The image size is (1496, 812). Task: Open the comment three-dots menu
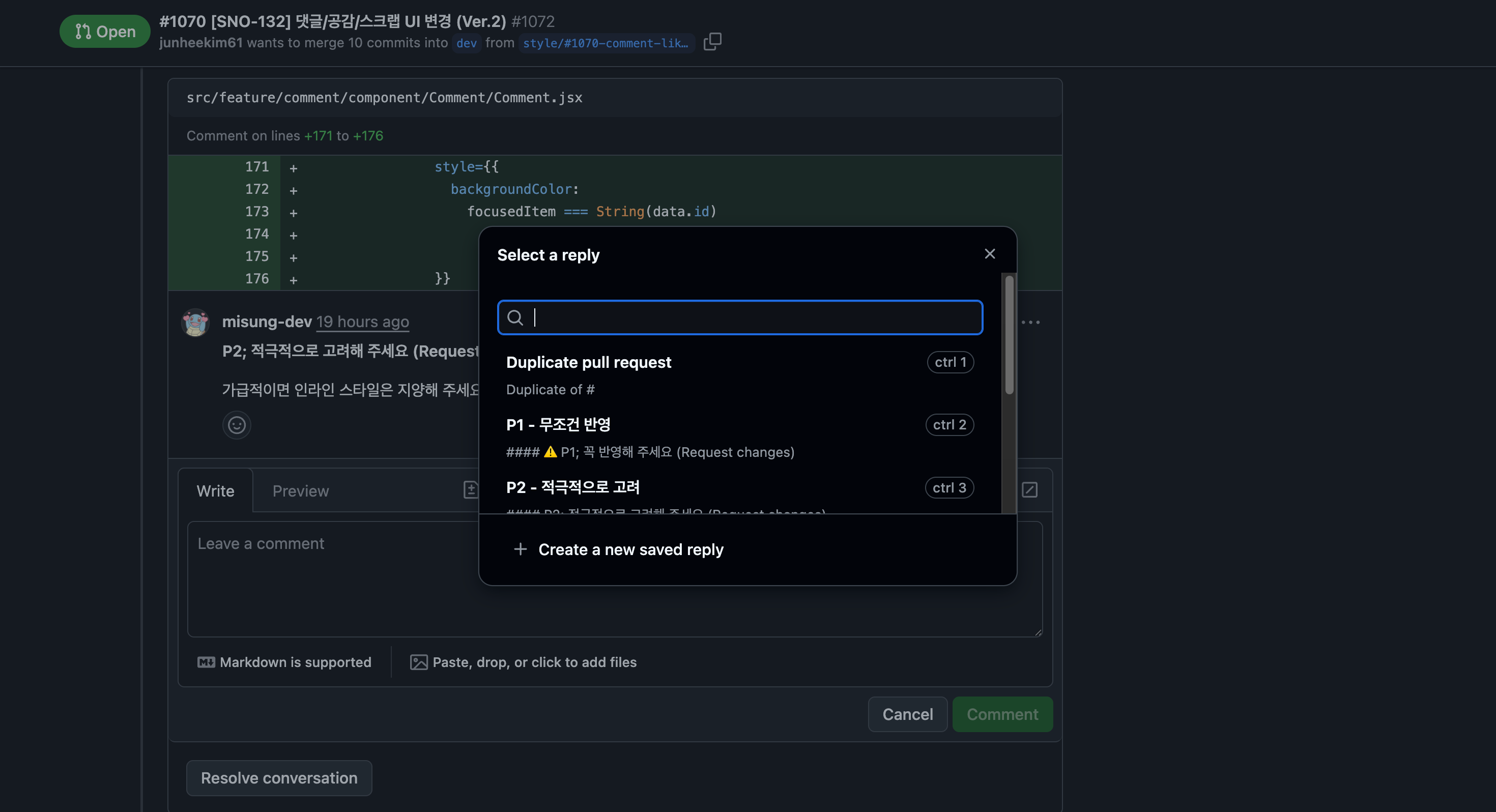click(x=1030, y=323)
